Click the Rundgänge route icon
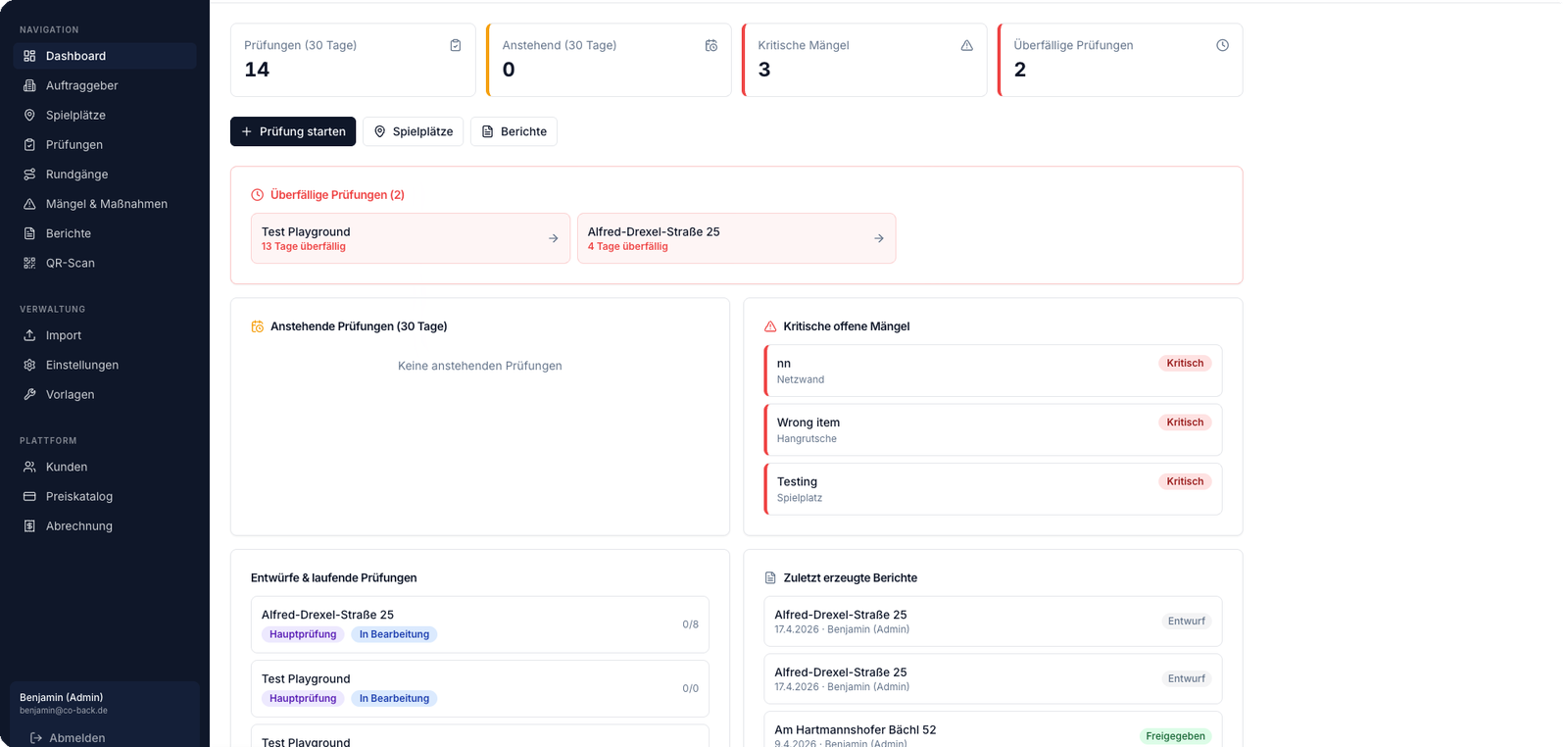Screen dimensions: 1568x747 pos(29,174)
